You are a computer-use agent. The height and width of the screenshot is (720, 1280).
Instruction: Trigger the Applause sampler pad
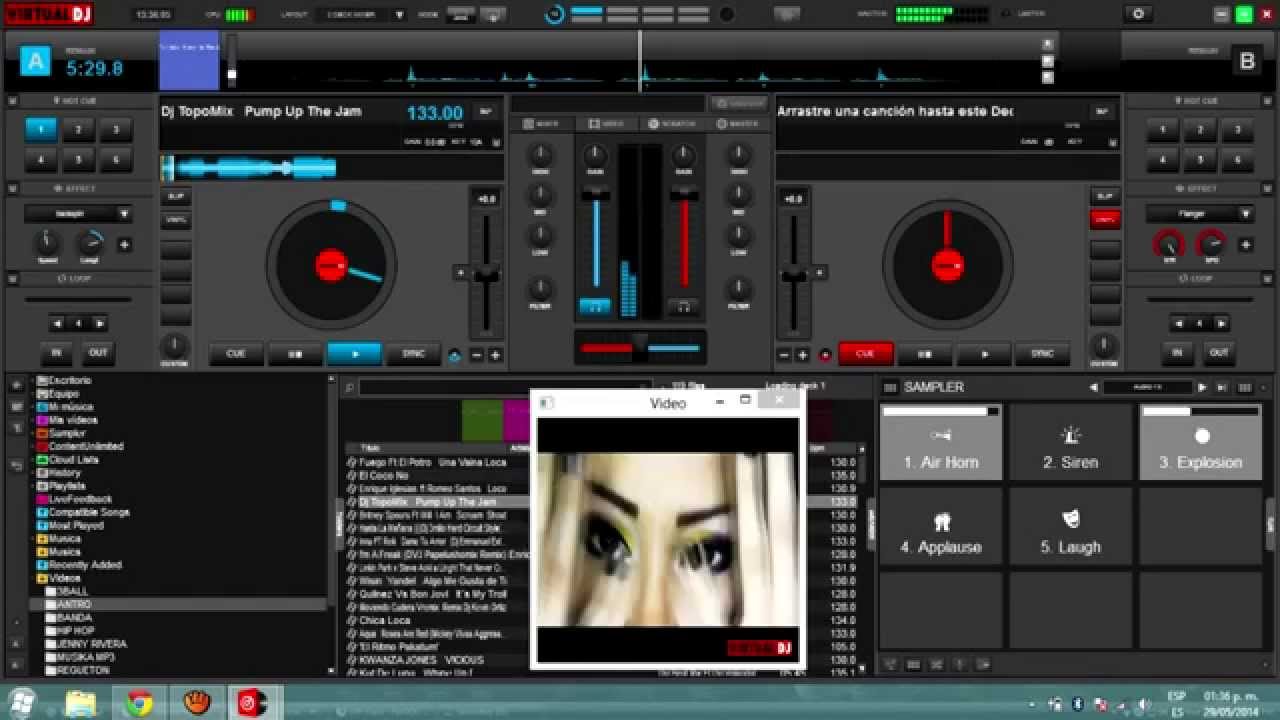pyautogui.click(x=941, y=527)
